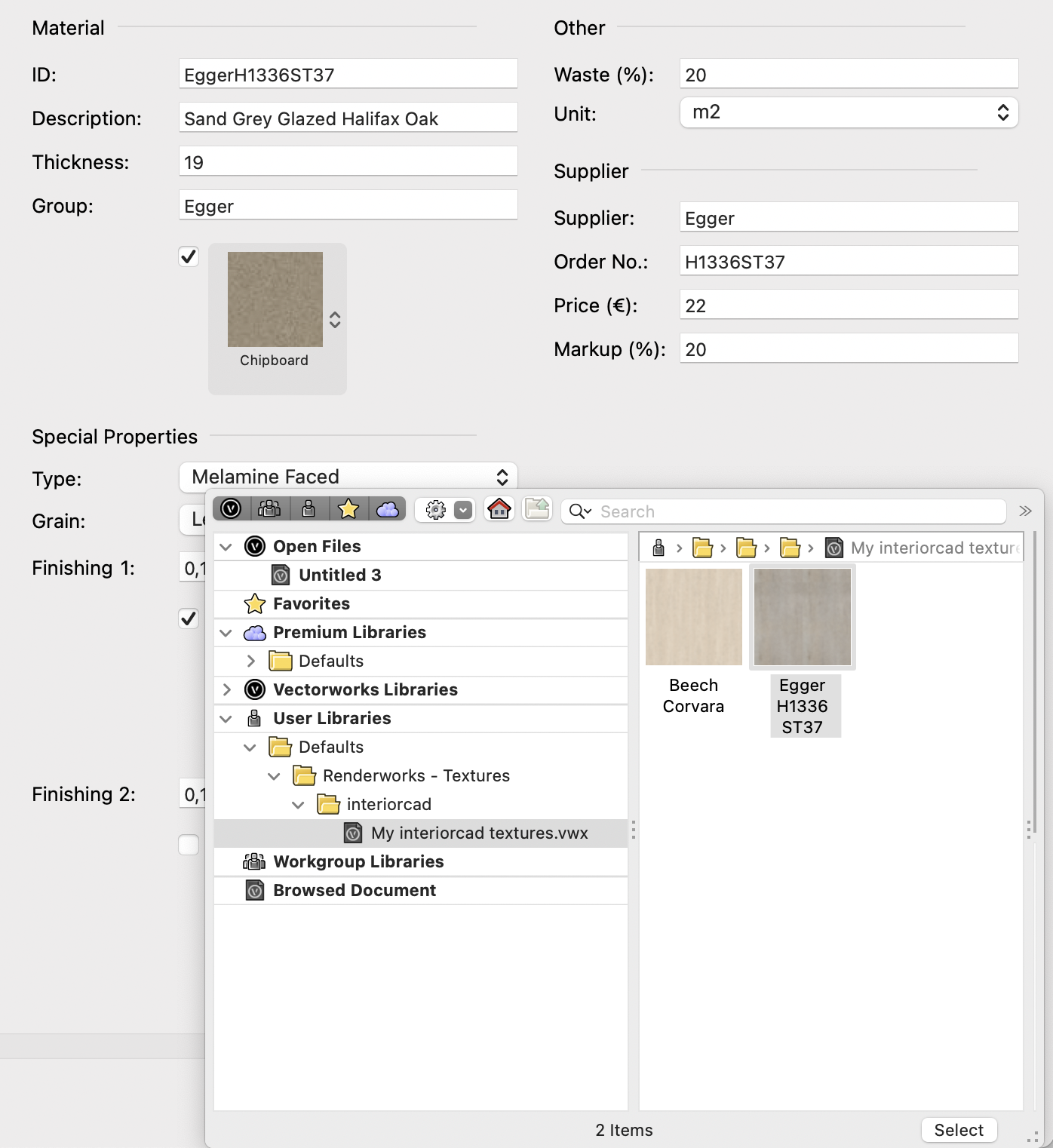
Task: Toggle the checkbox under Finishing 1
Action: pyautogui.click(x=189, y=619)
